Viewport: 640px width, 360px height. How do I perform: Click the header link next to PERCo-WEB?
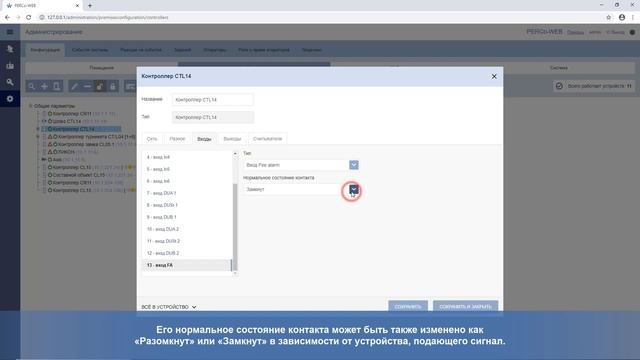coord(575,32)
